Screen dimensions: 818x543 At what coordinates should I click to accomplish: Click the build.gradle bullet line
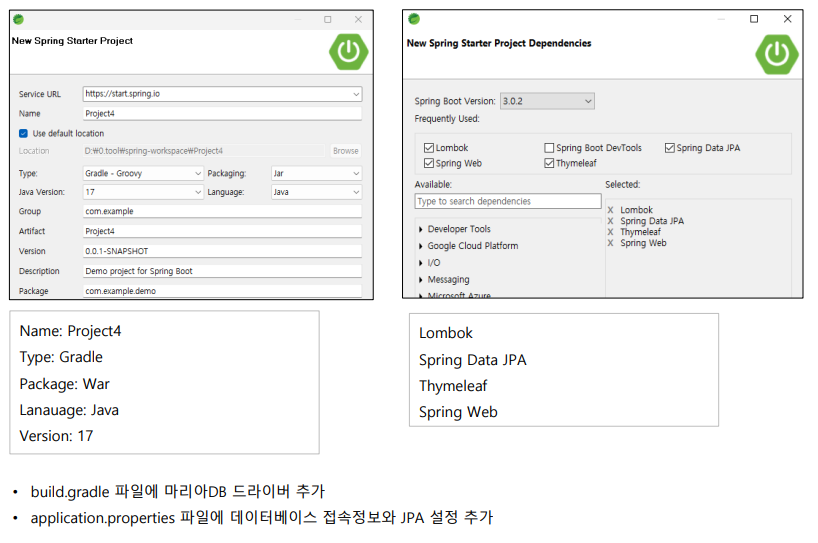[x=177, y=491]
